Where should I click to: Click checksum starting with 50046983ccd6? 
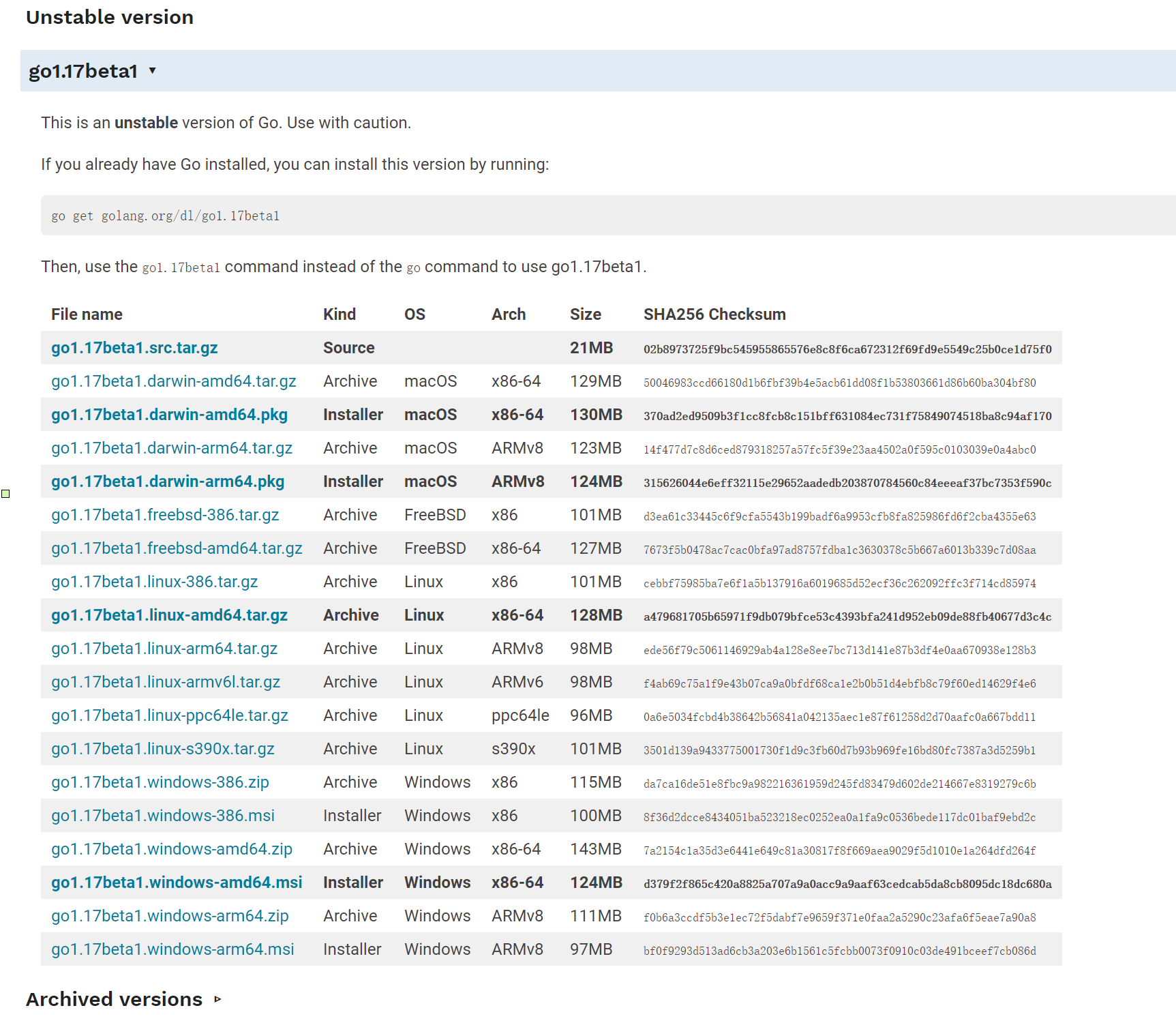(840, 383)
